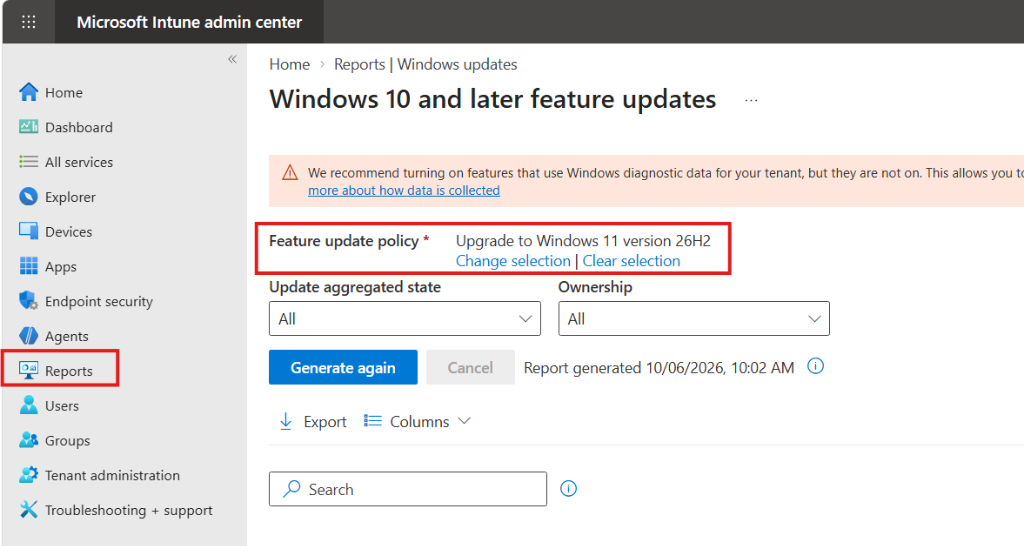Click the Groups people icon
The image size is (1024, 546).
pos(28,440)
